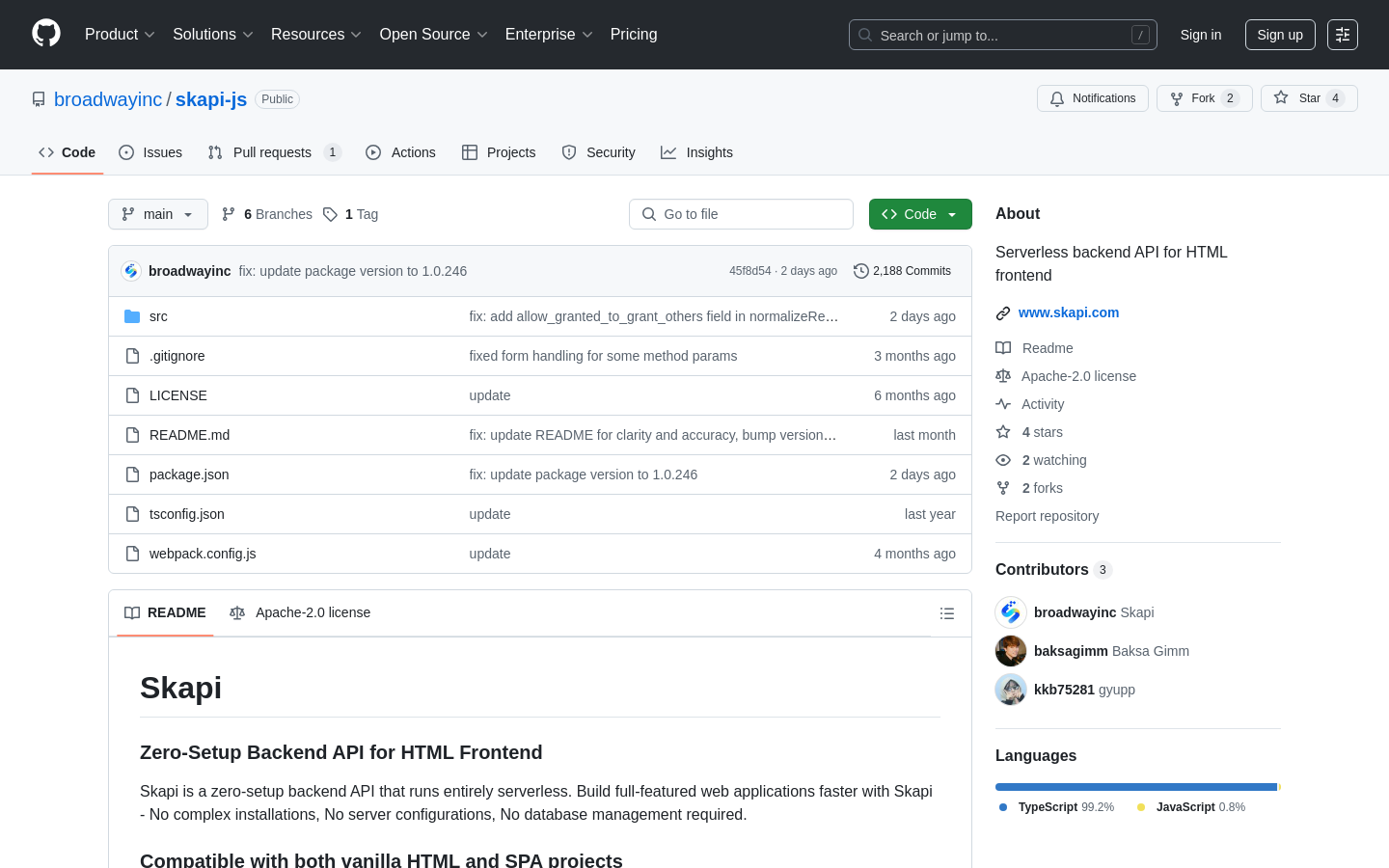Click the package.json file icon
The image size is (1389, 868).
[132, 475]
